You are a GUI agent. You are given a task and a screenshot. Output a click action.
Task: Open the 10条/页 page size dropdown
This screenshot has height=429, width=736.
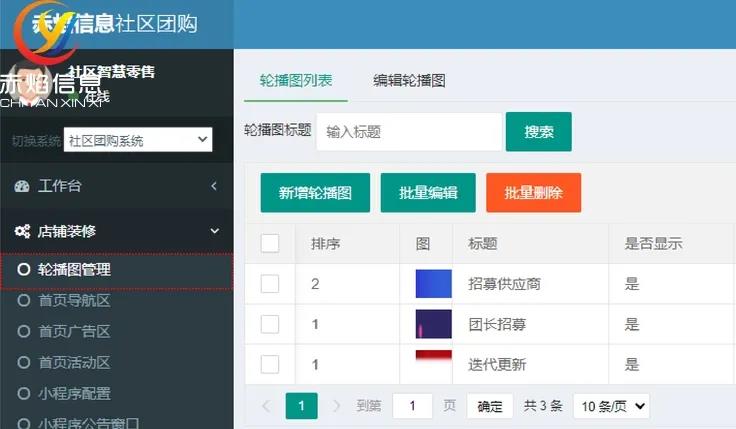pyautogui.click(x=611, y=406)
